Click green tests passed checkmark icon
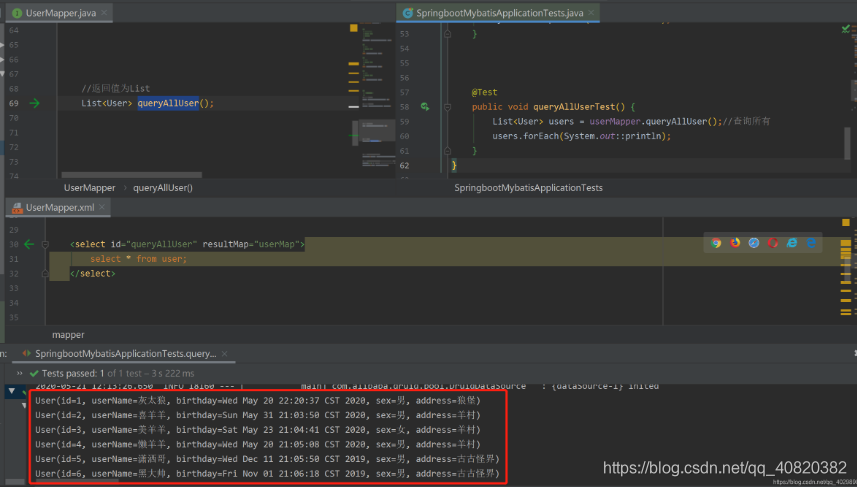This screenshot has width=857, height=487. point(34,374)
